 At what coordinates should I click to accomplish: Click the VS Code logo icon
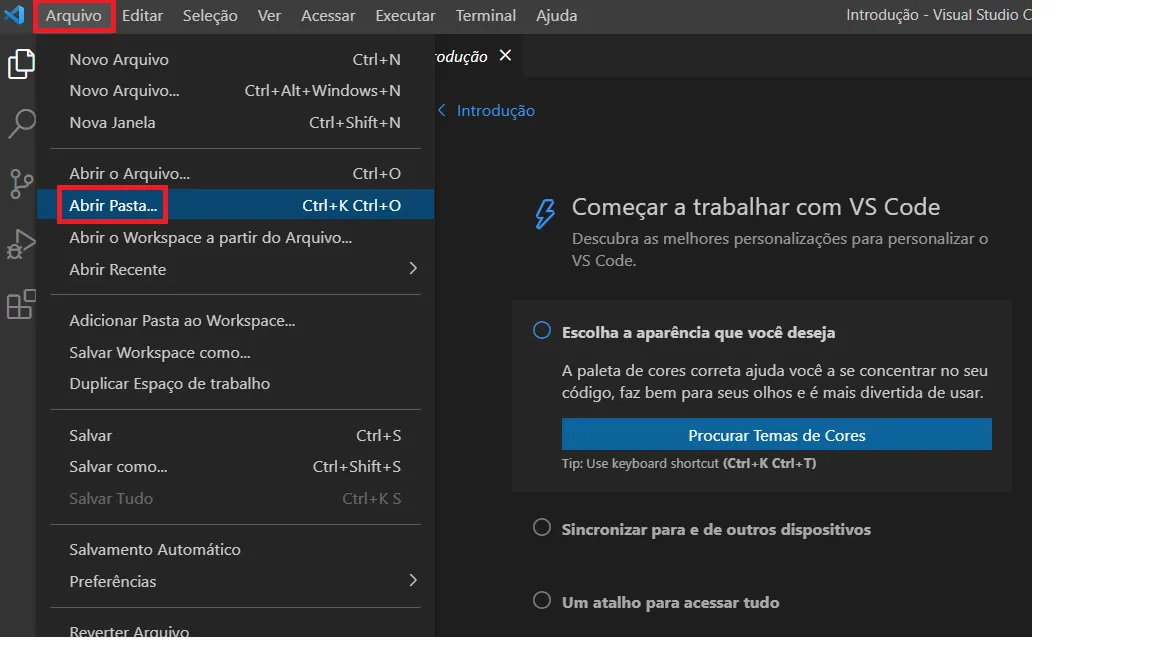pos(14,15)
